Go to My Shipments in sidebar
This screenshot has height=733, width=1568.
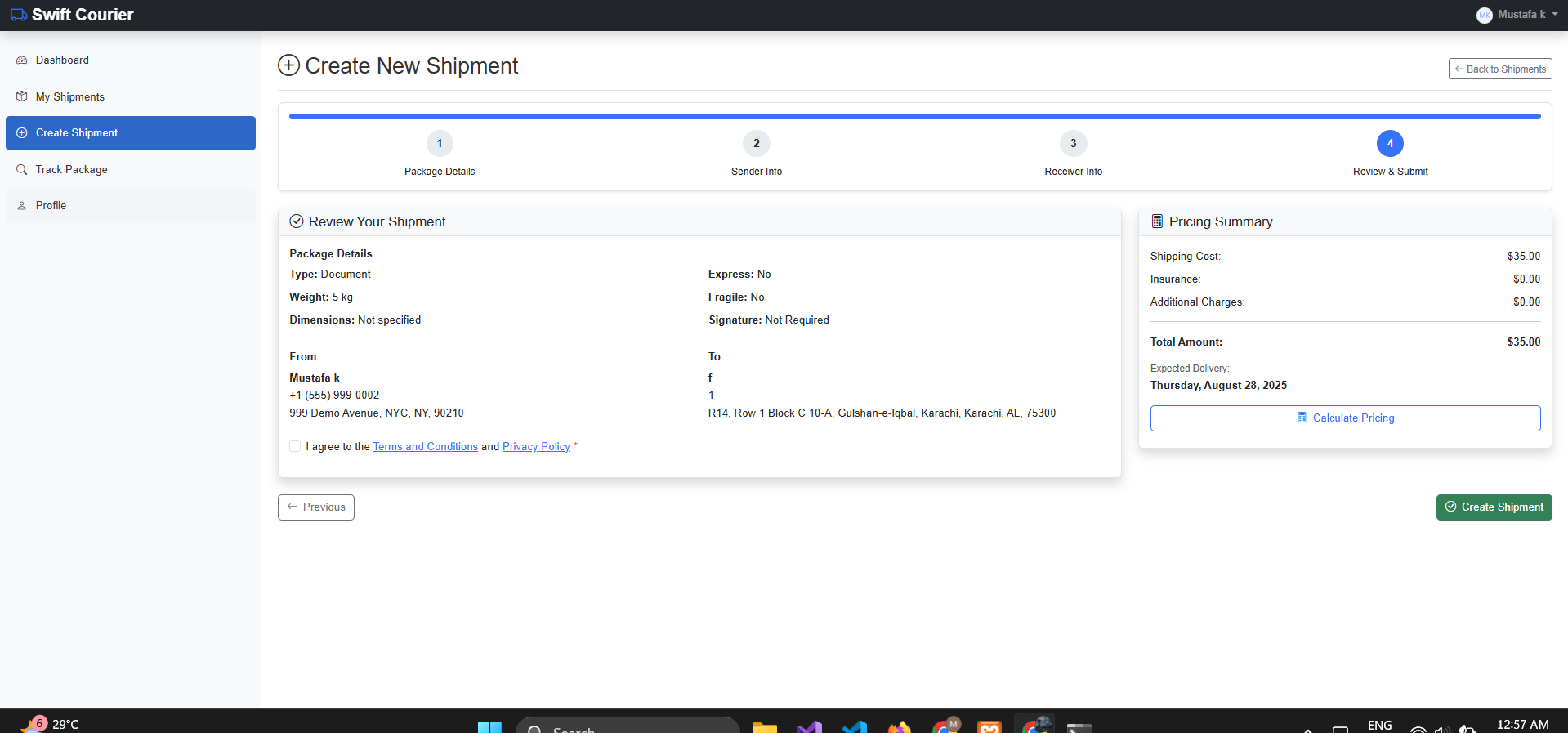(69, 96)
